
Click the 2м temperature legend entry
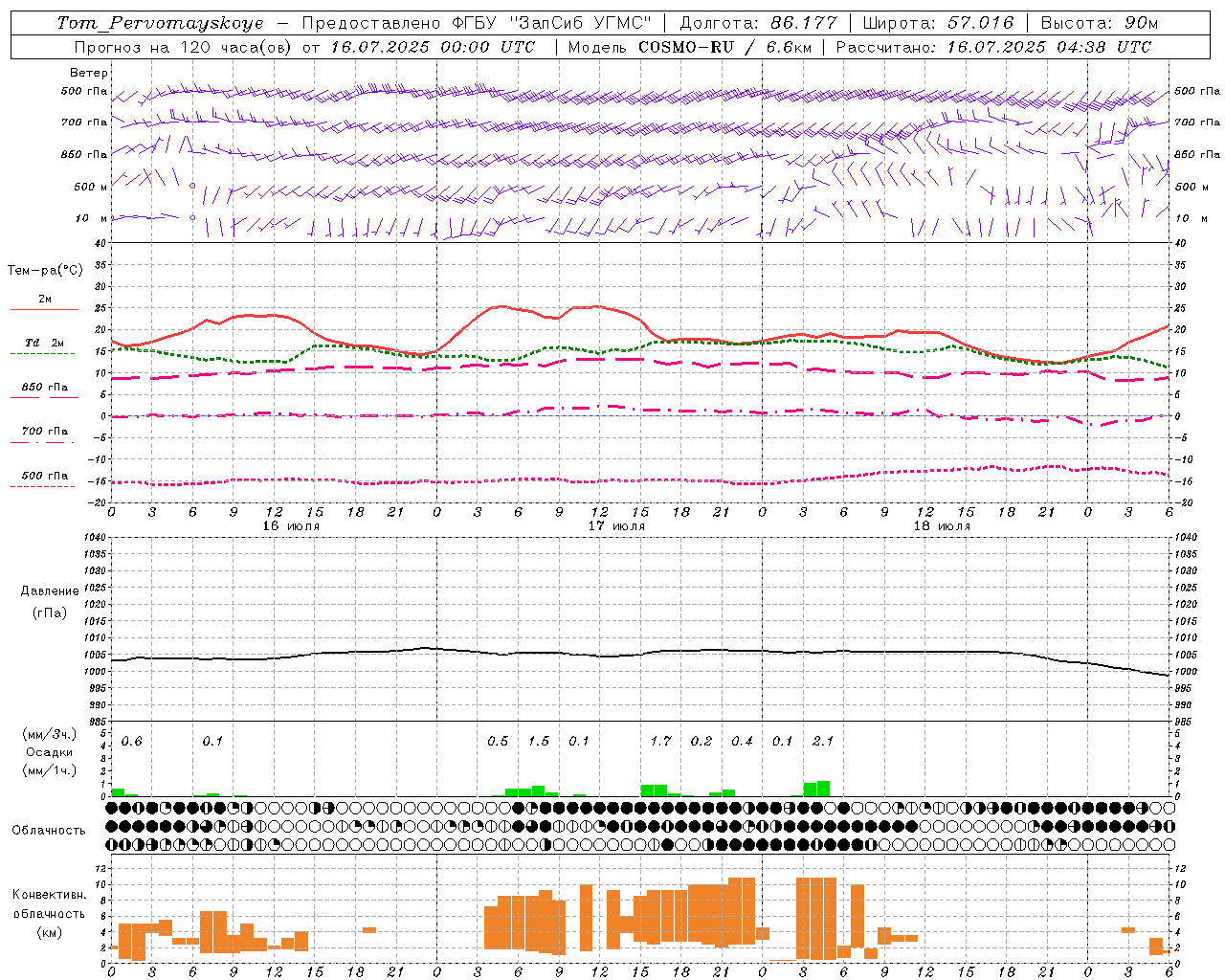[45, 300]
